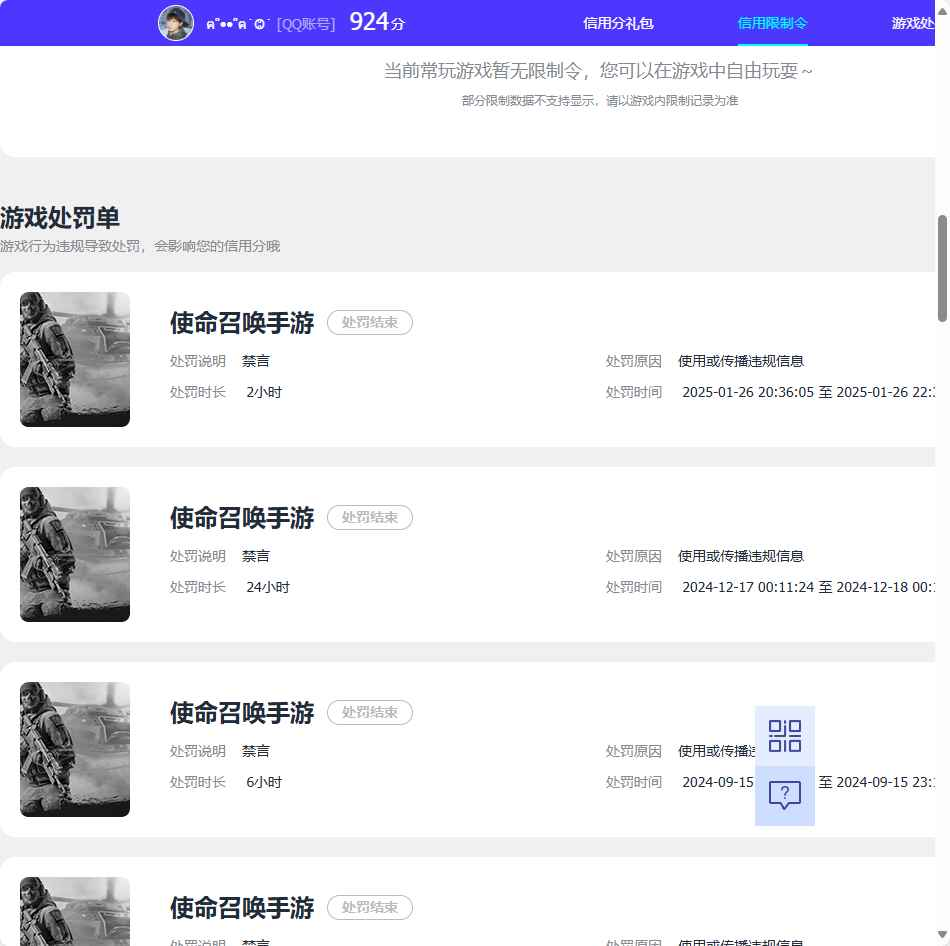Click the vertical scrollbar thumb
Viewport: 950px width, 946px height.
[x=942, y=268]
